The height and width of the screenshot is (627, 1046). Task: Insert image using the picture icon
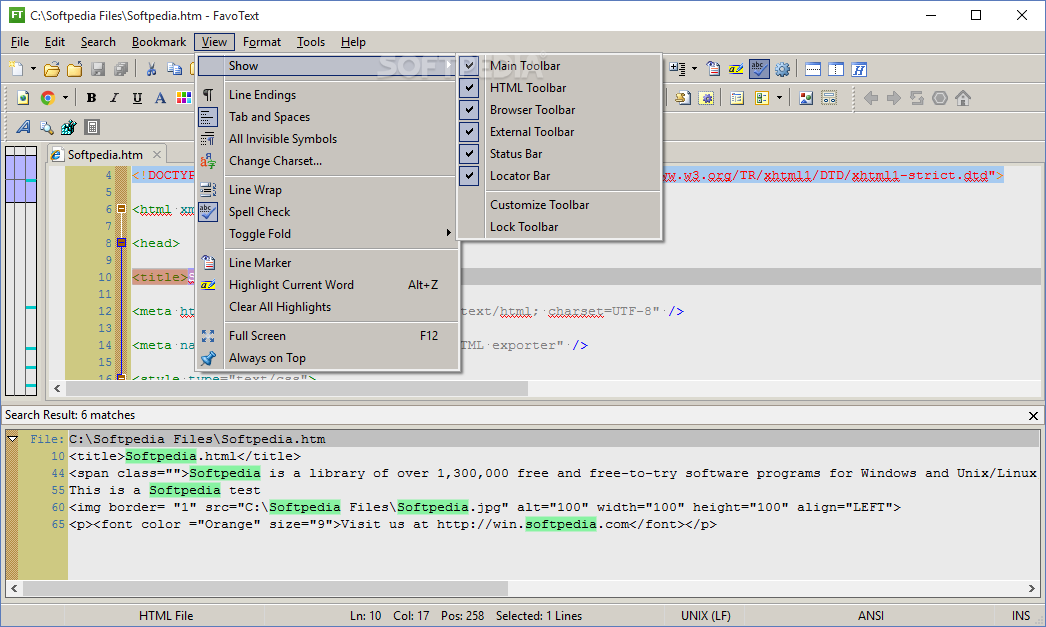[x=806, y=98]
